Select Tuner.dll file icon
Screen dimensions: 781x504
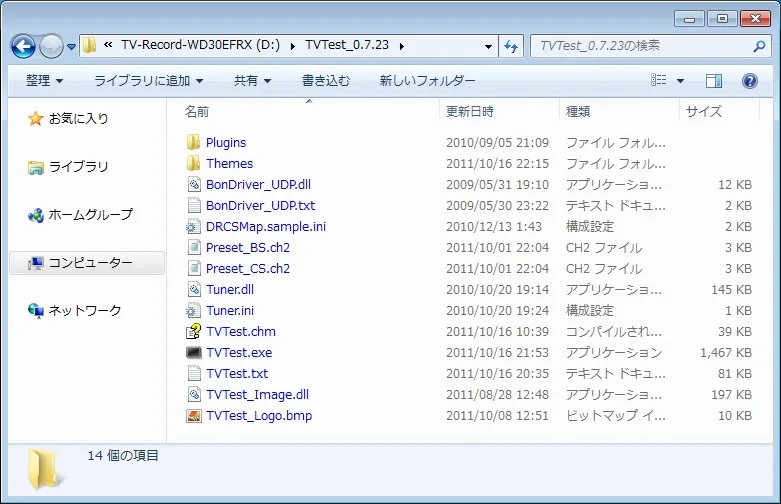[x=193, y=289]
